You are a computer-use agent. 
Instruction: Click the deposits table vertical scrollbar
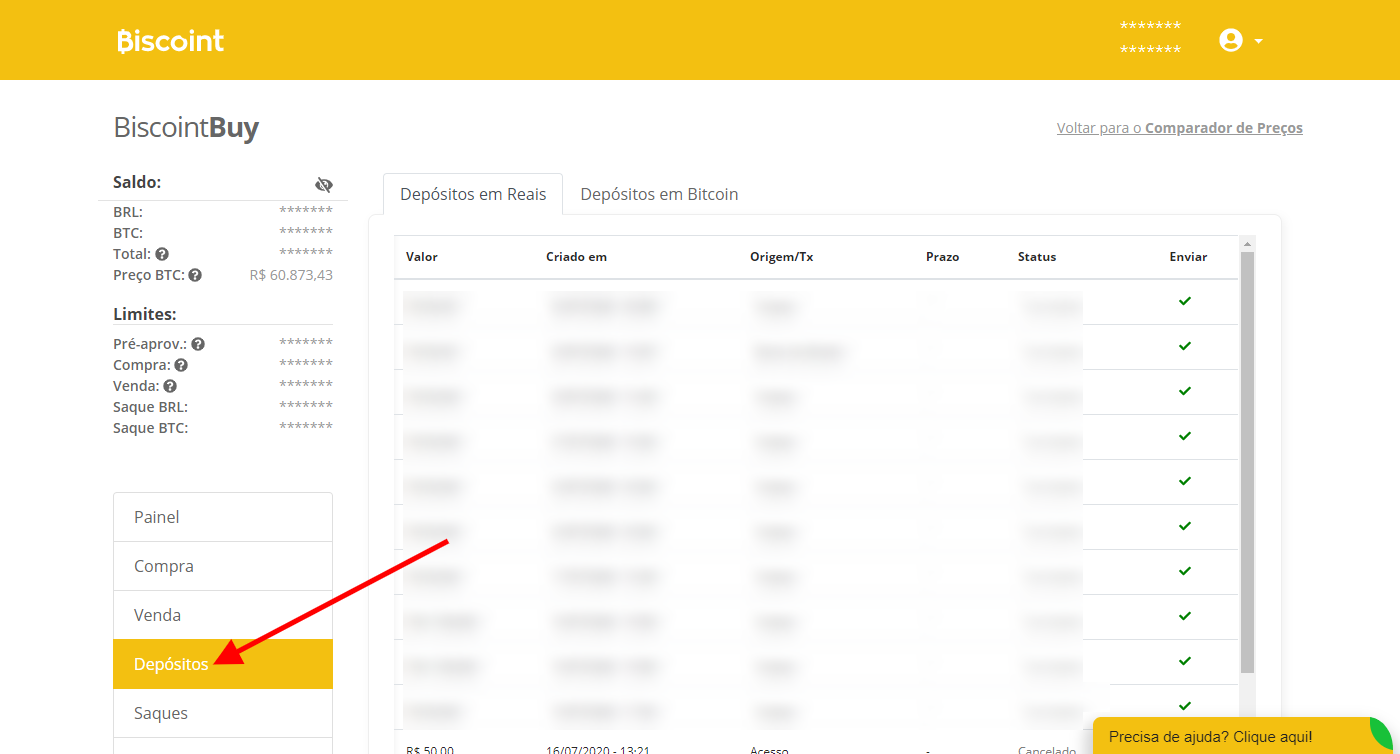[x=1247, y=460]
